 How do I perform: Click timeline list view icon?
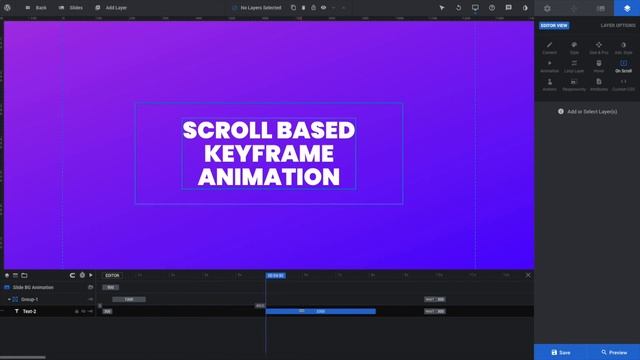(16, 276)
